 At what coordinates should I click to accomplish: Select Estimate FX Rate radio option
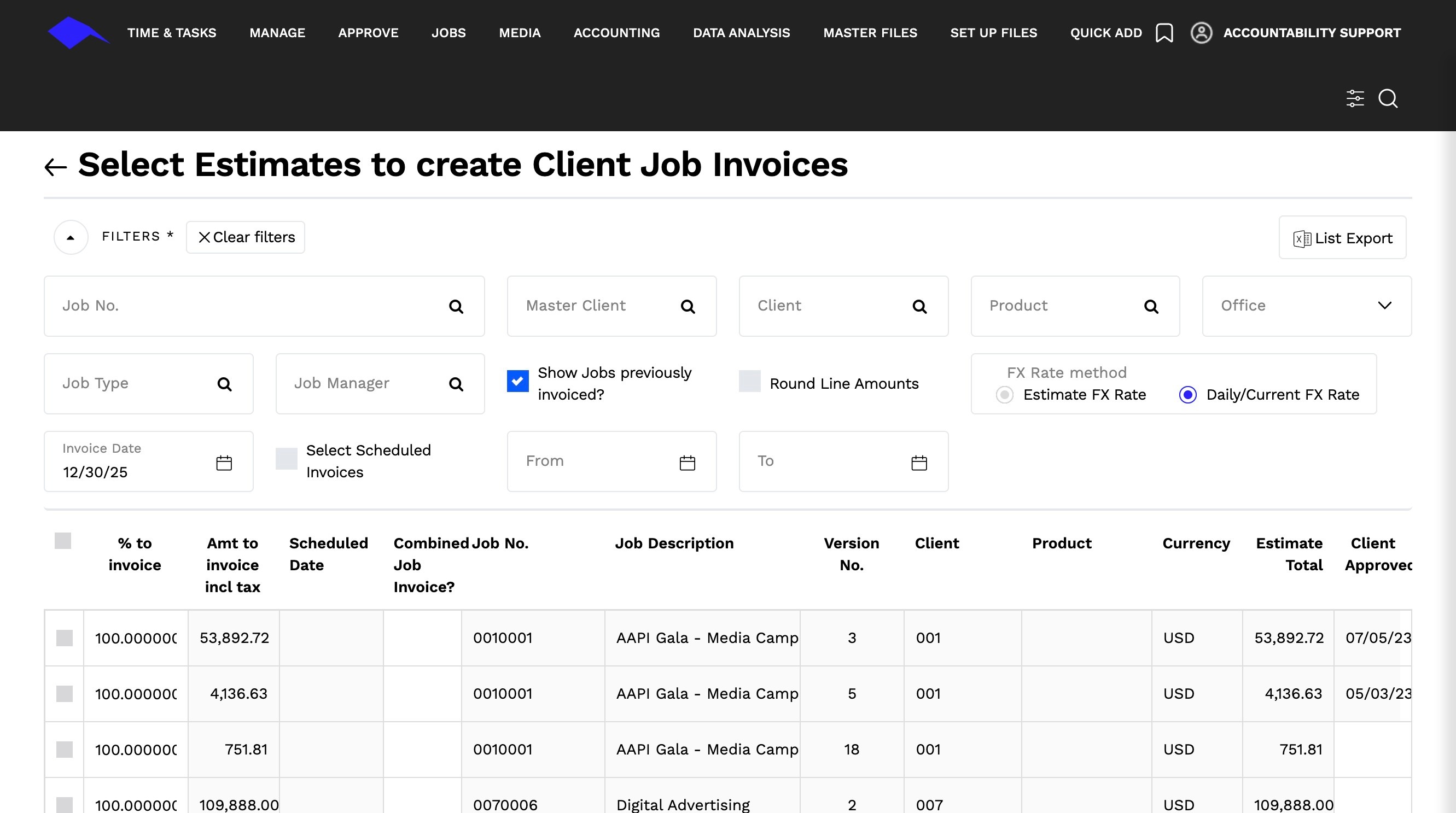tap(1004, 394)
